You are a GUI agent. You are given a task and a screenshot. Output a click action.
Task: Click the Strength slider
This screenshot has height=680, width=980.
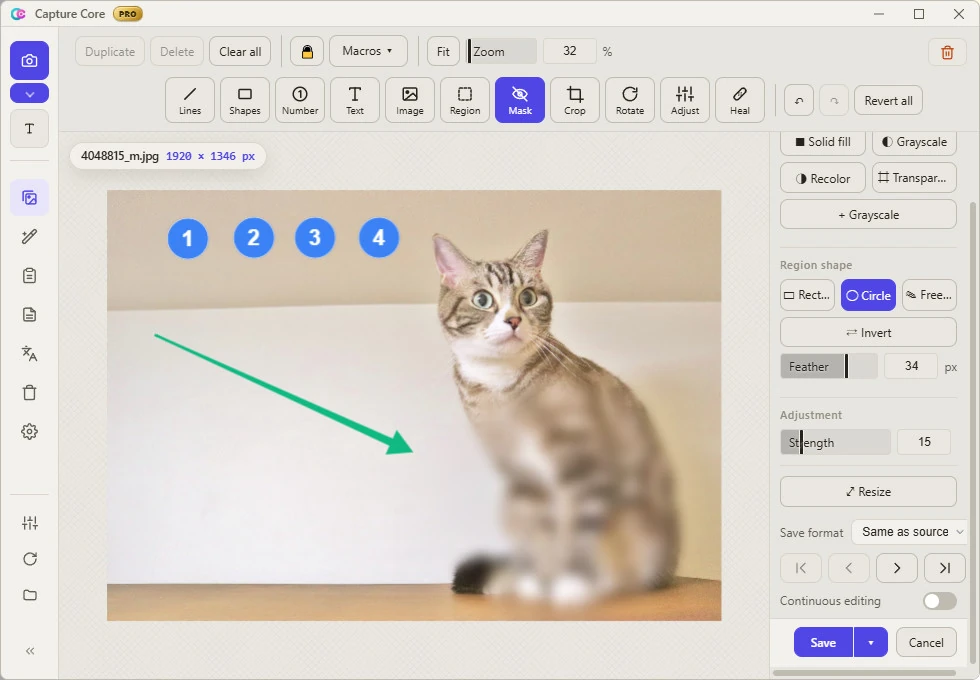point(835,442)
